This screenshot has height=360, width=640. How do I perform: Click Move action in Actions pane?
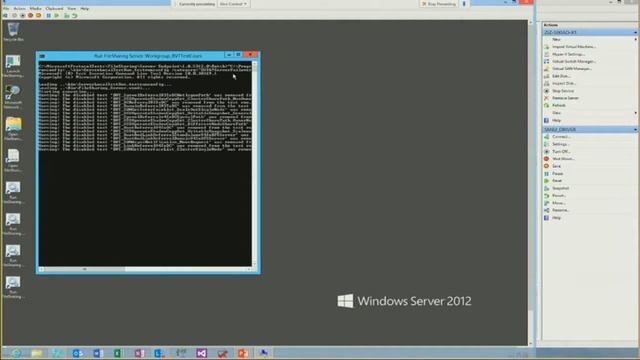(558, 203)
